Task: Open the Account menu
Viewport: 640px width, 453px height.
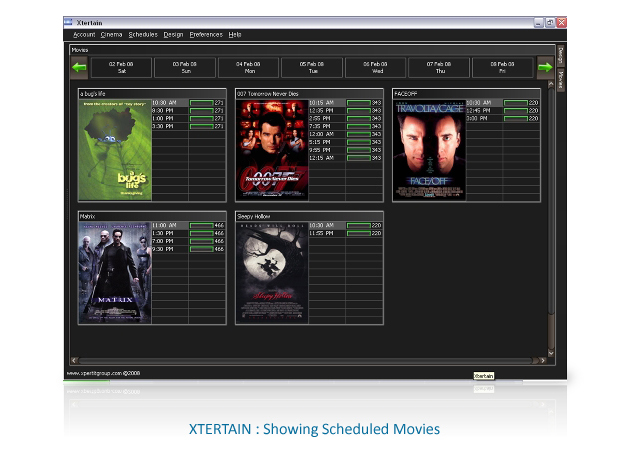Action: tap(84, 35)
